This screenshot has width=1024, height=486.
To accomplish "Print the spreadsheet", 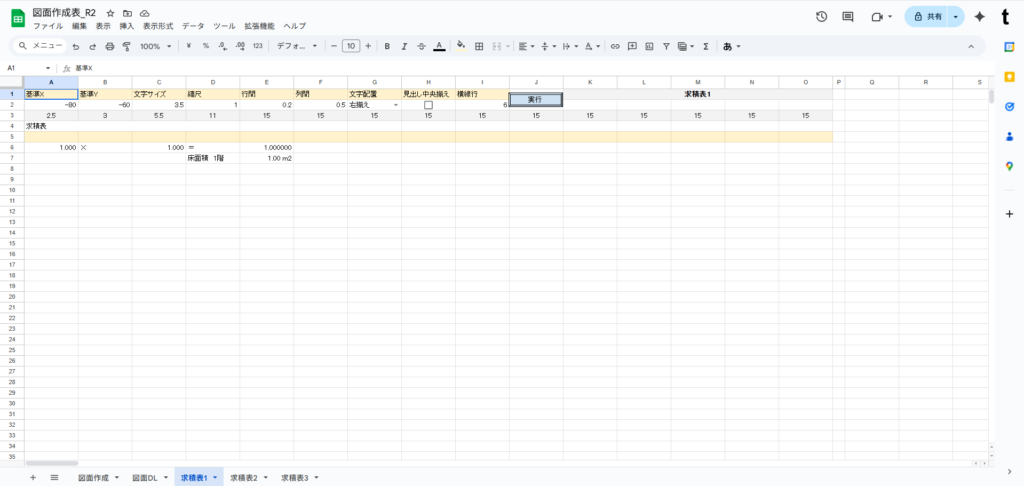I will (x=110, y=46).
